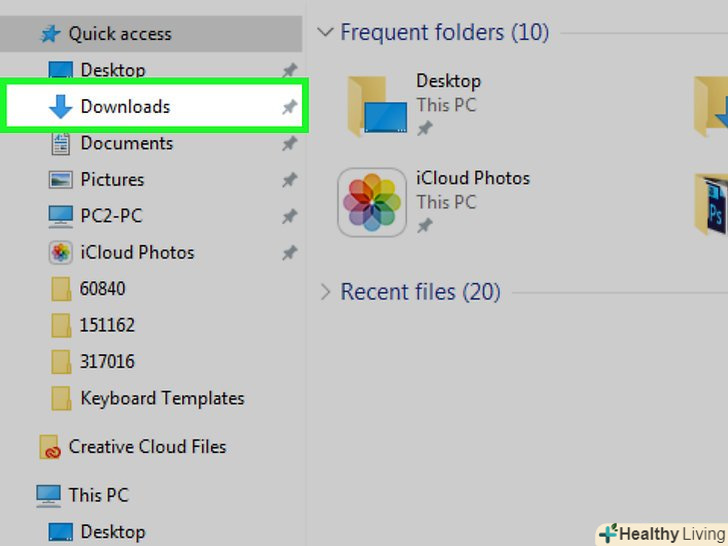This screenshot has height=546, width=728.
Task: Click the Creative Cloud Files icon
Action: point(50,447)
